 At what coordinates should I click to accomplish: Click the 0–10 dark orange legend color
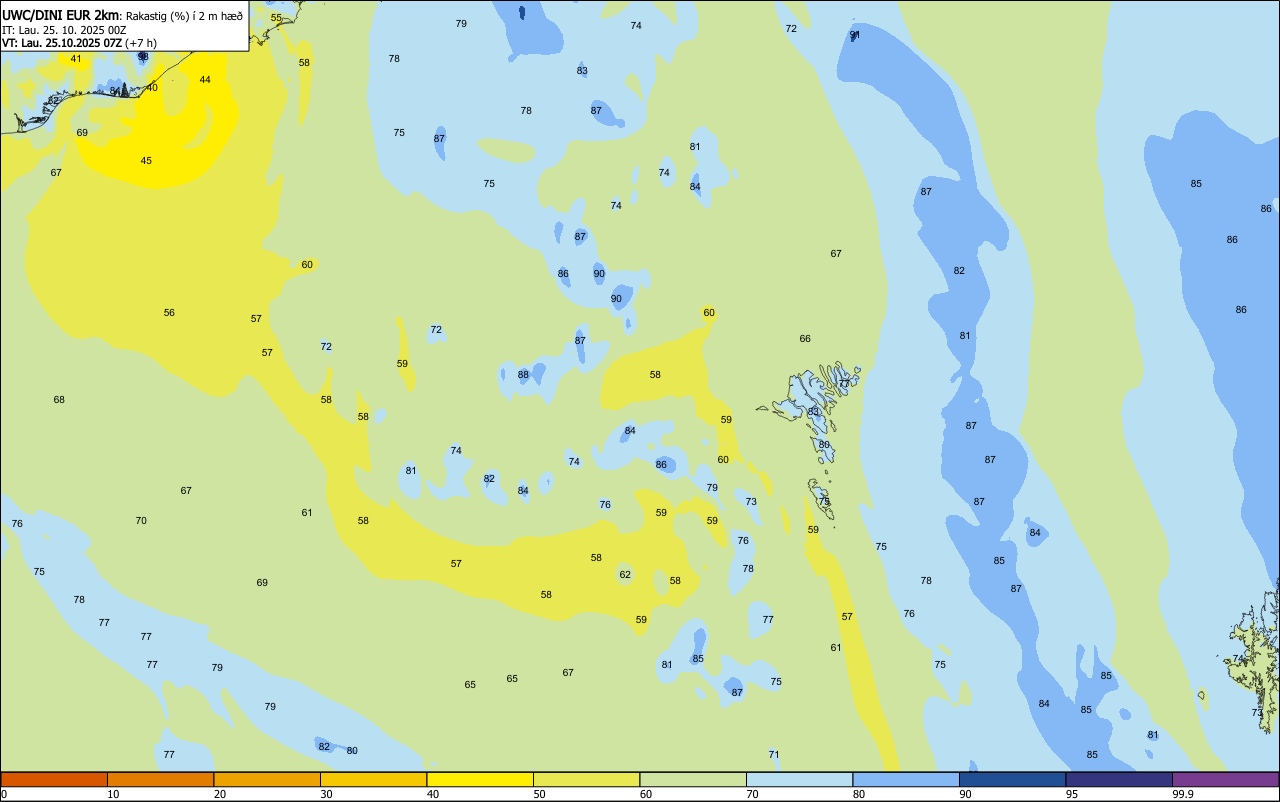[x=54, y=779]
